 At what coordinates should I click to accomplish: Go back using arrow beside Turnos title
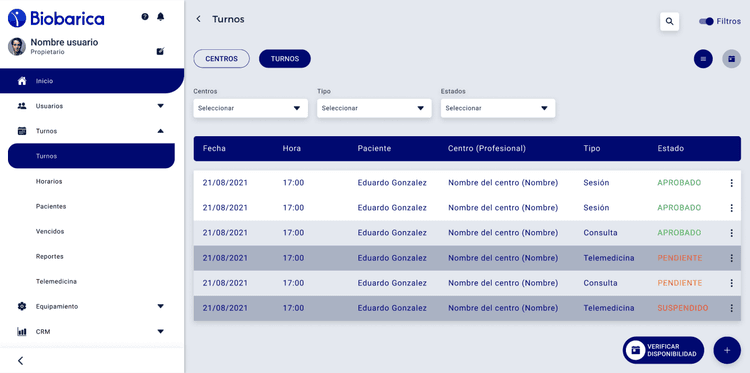(199, 19)
